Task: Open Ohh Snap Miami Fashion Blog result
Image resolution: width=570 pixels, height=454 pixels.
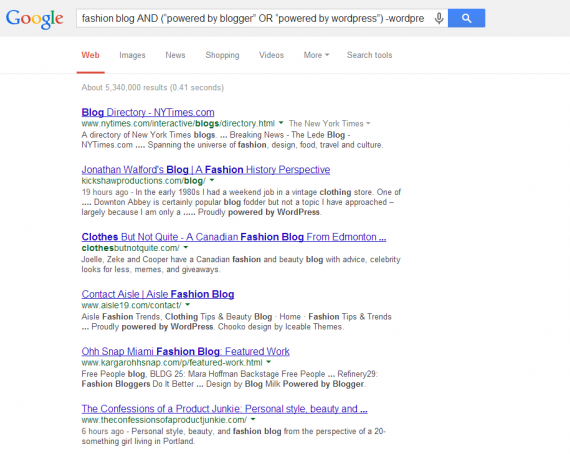Action: pyautogui.click(x=185, y=351)
